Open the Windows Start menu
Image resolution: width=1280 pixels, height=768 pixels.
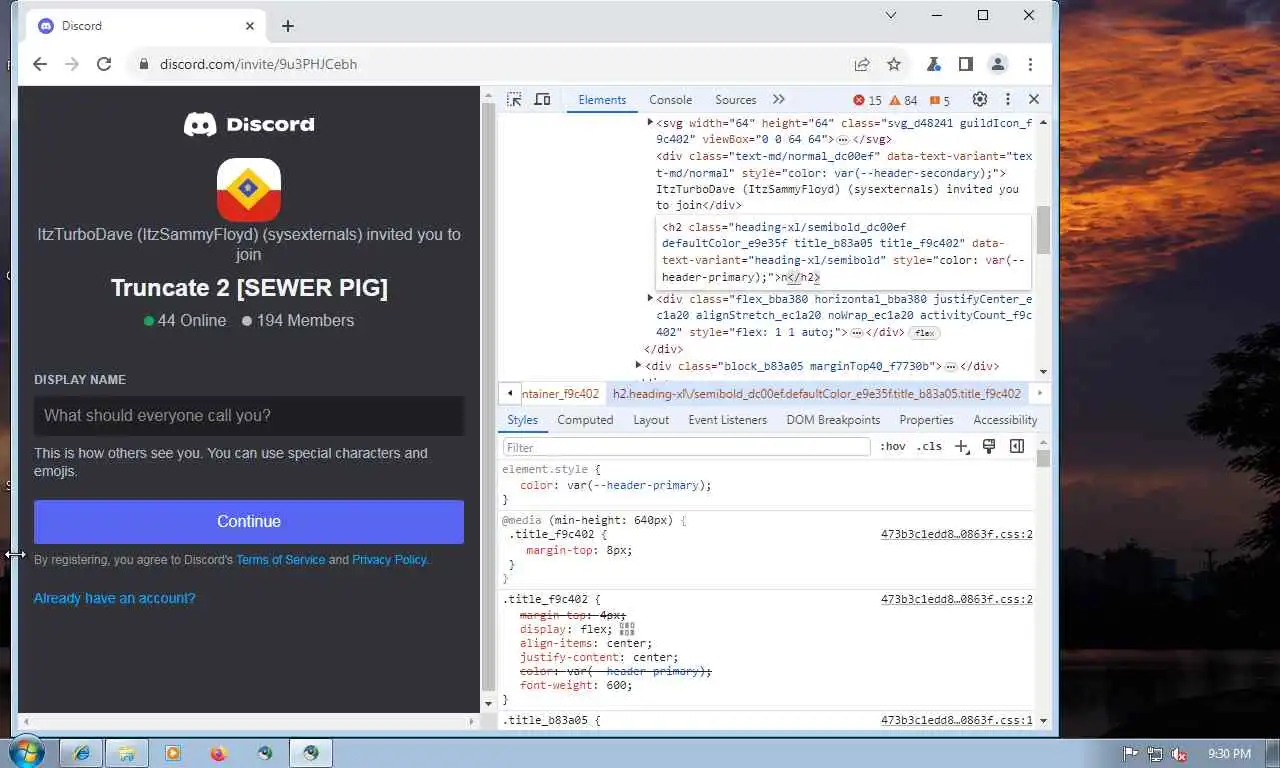pyautogui.click(x=25, y=752)
